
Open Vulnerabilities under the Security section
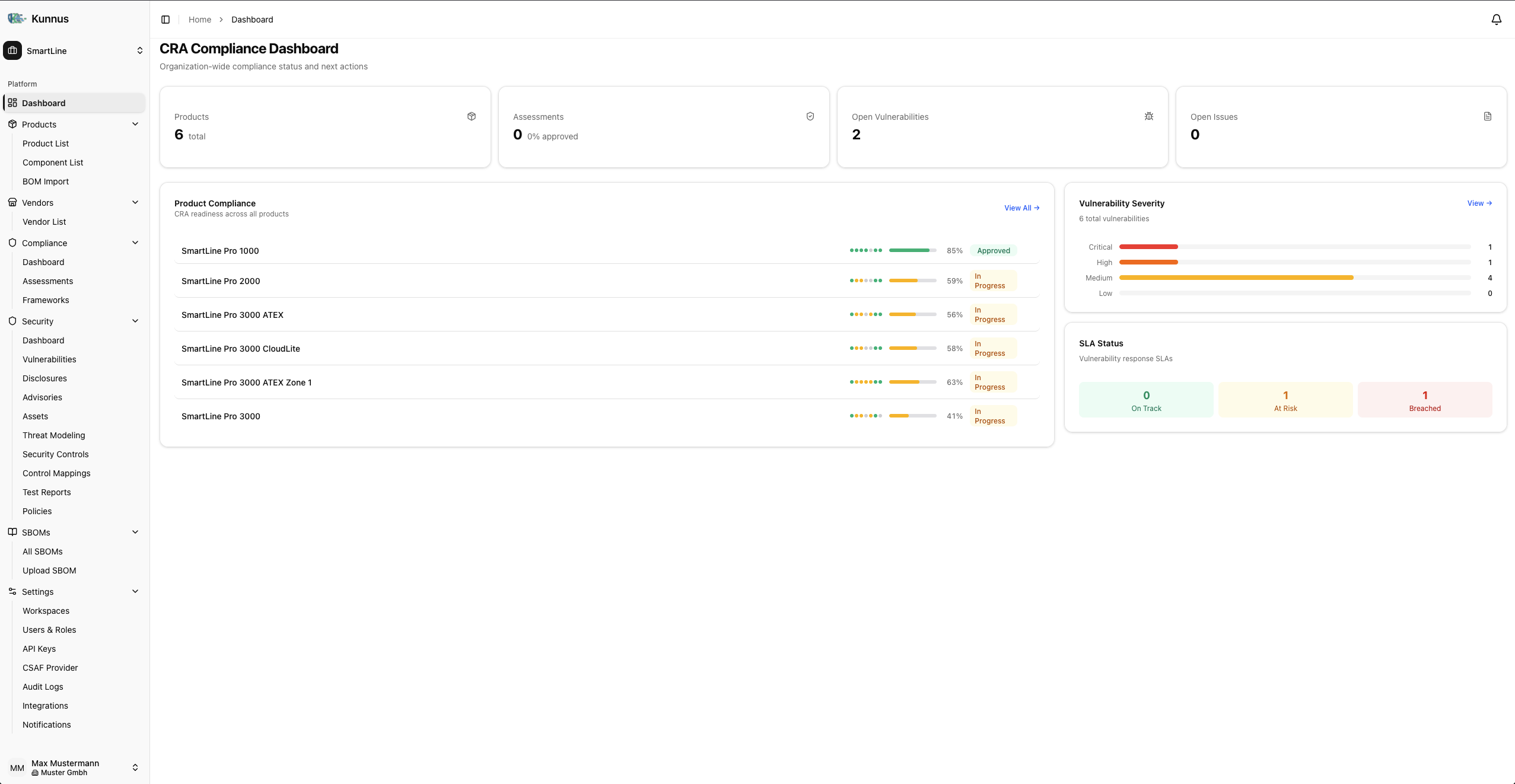click(x=49, y=359)
